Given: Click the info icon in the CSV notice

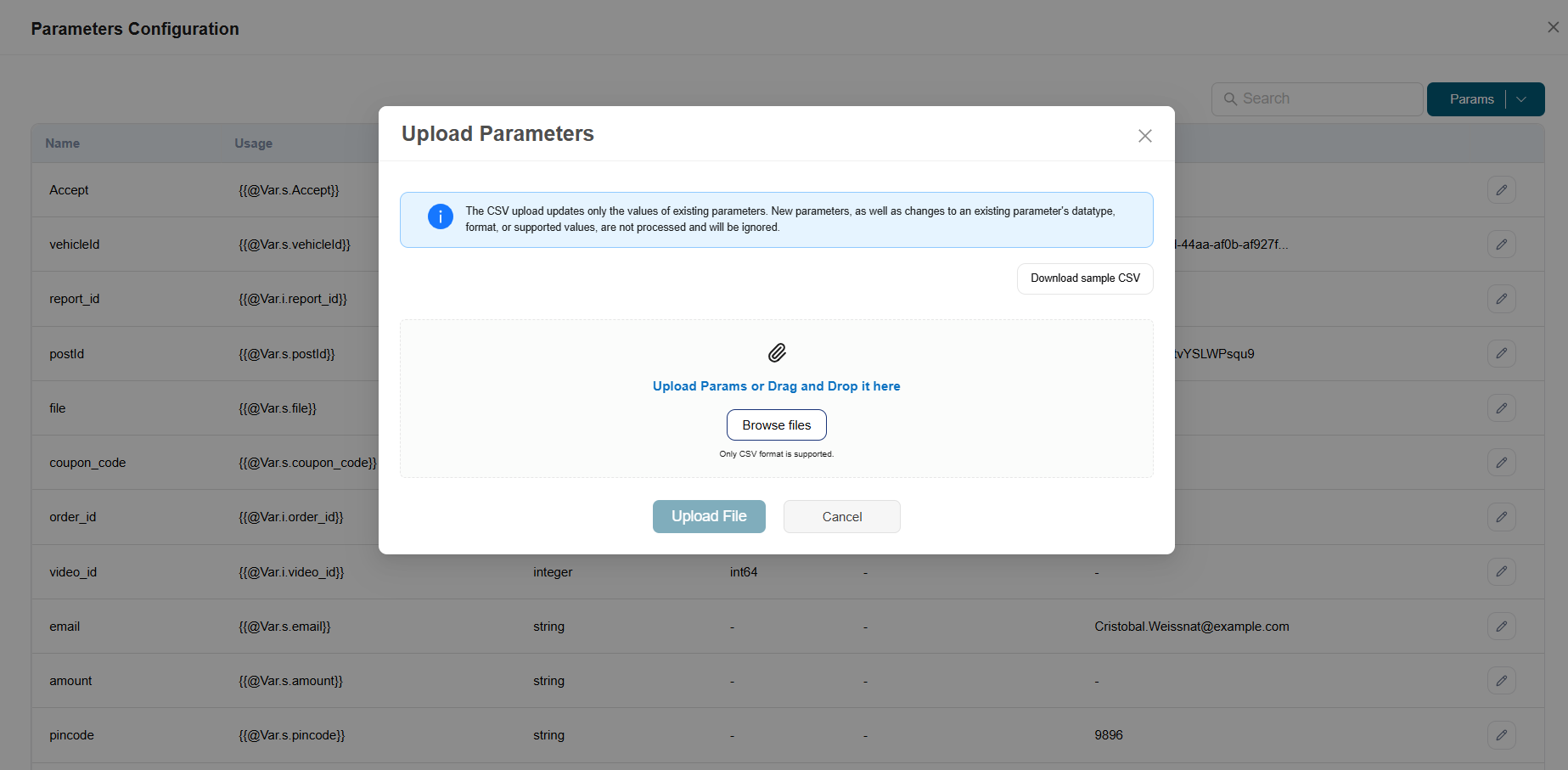Looking at the screenshot, I should tap(440, 217).
